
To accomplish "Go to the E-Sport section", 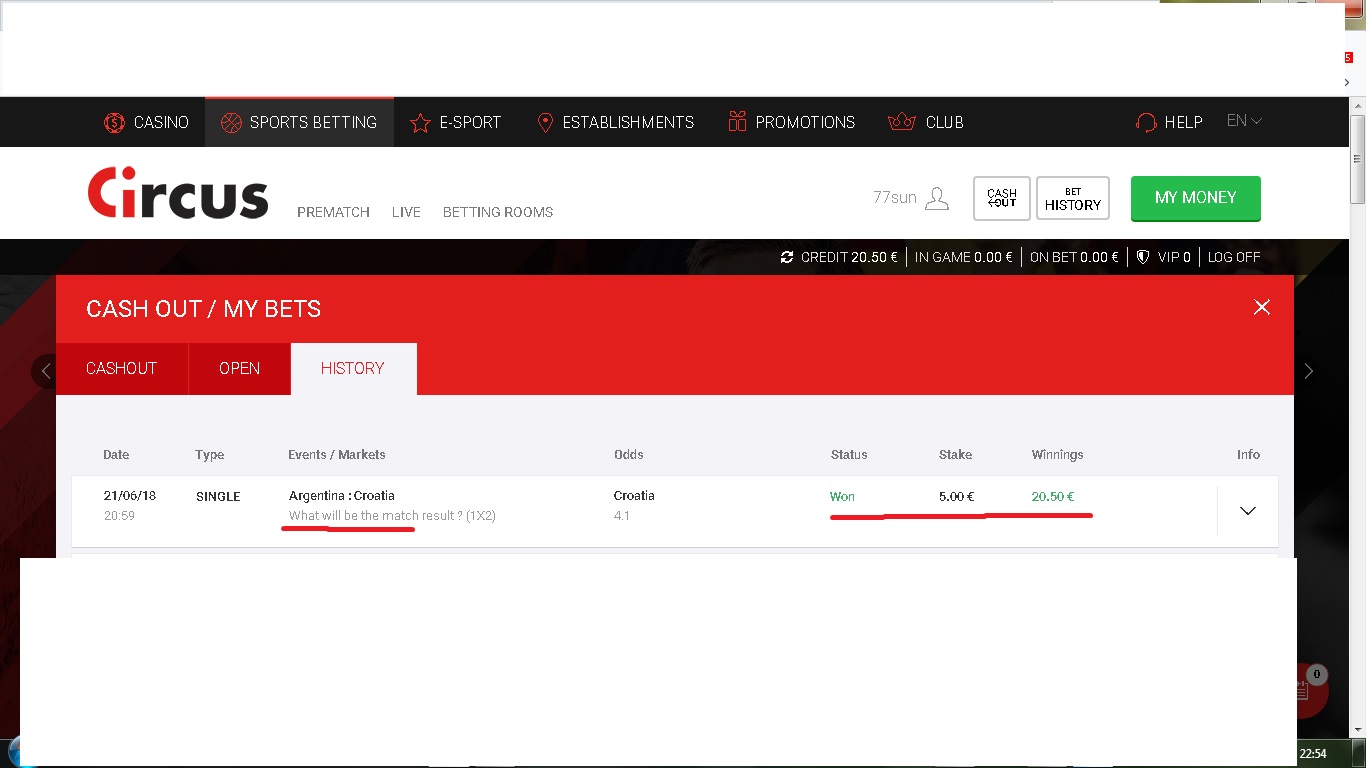I will point(455,122).
